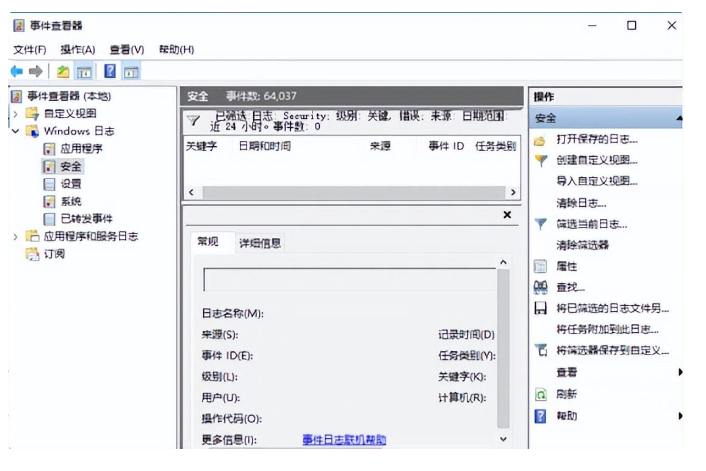Expand the 自定义视图 tree node
This screenshot has width=706, height=471.
(x=15, y=114)
